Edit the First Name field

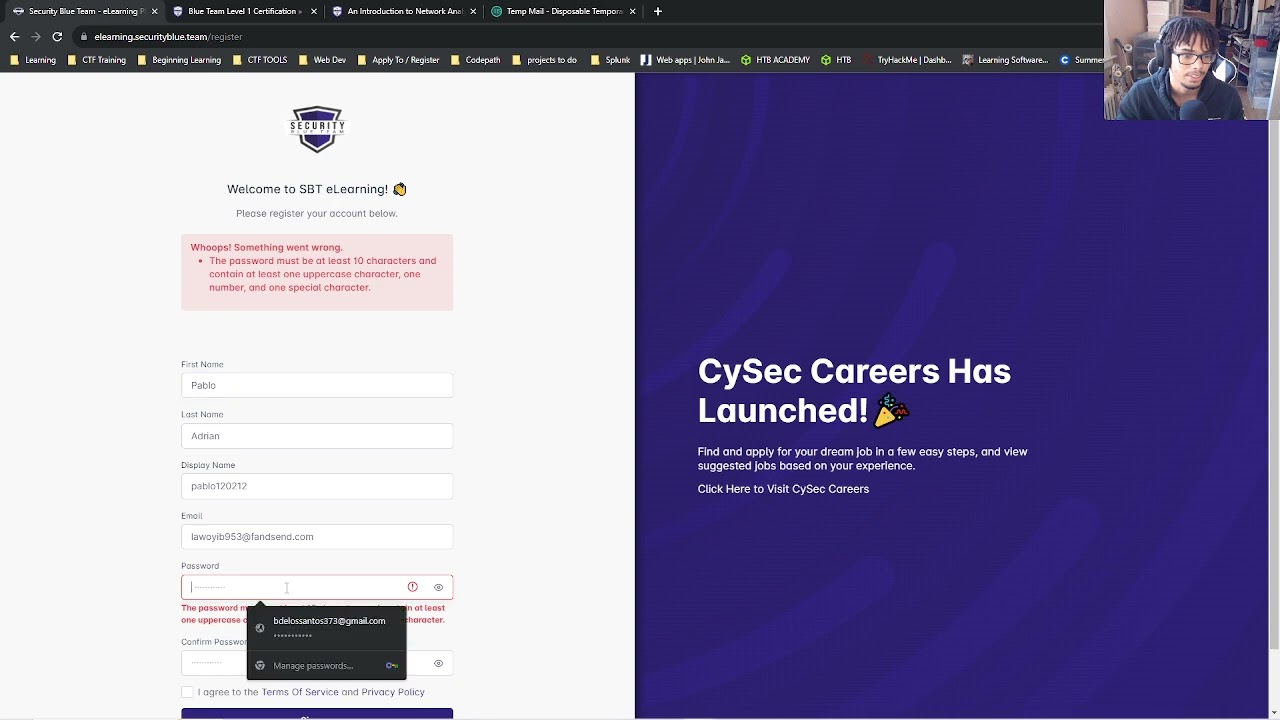317,385
